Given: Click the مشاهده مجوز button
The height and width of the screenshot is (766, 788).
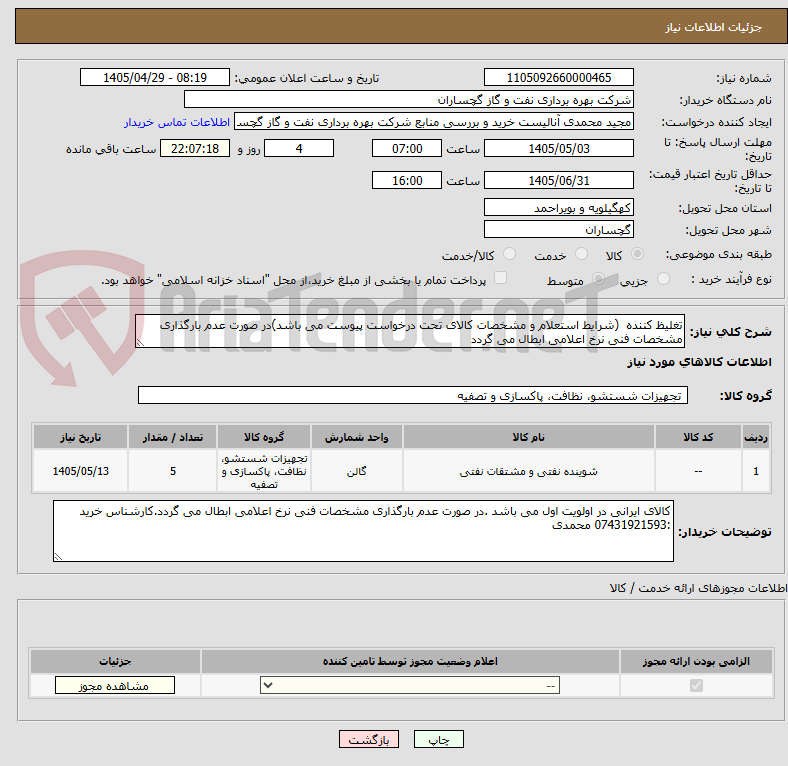Looking at the screenshot, I should 115,686.
